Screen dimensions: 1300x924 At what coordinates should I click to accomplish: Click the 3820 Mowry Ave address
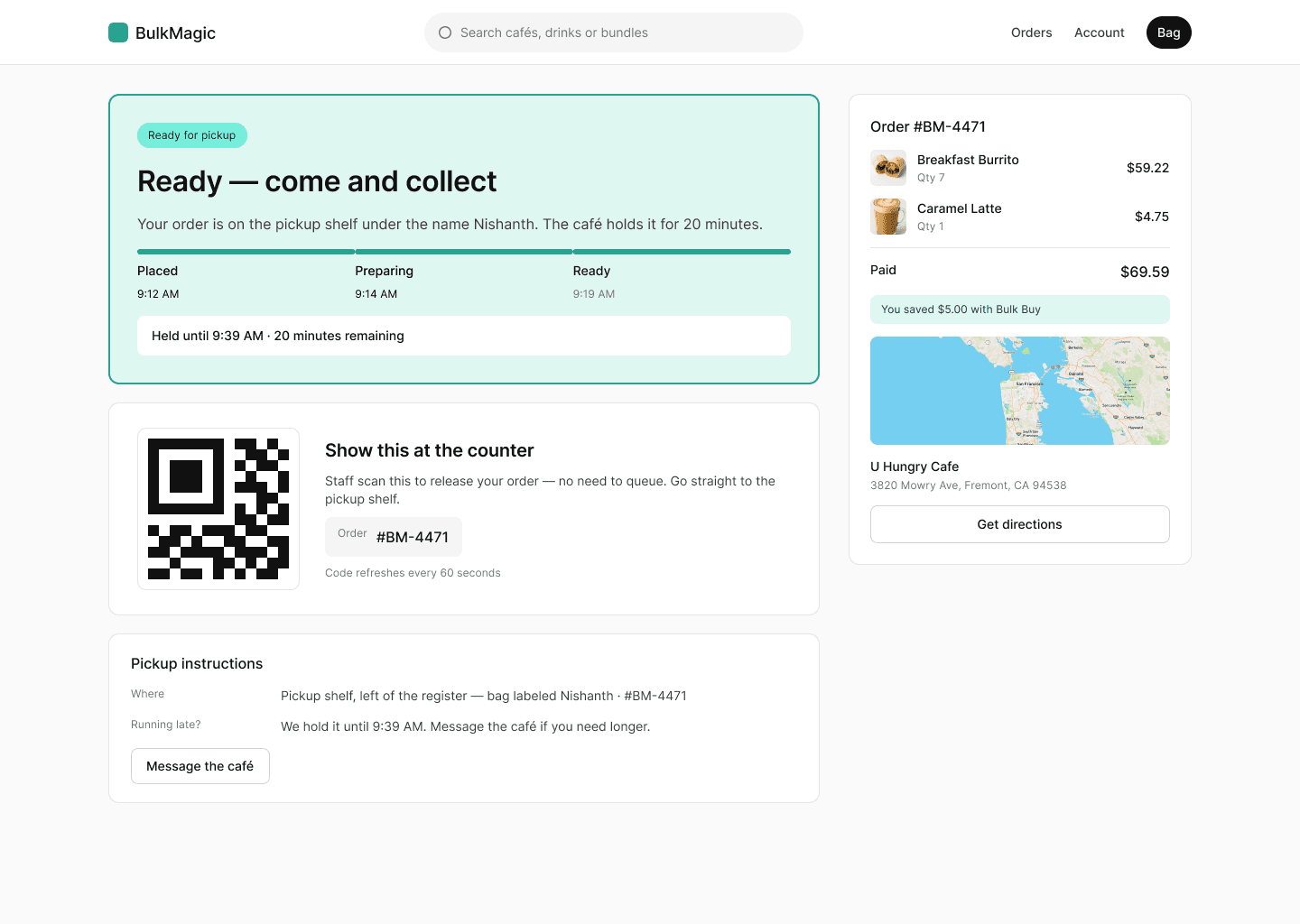point(969,485)
